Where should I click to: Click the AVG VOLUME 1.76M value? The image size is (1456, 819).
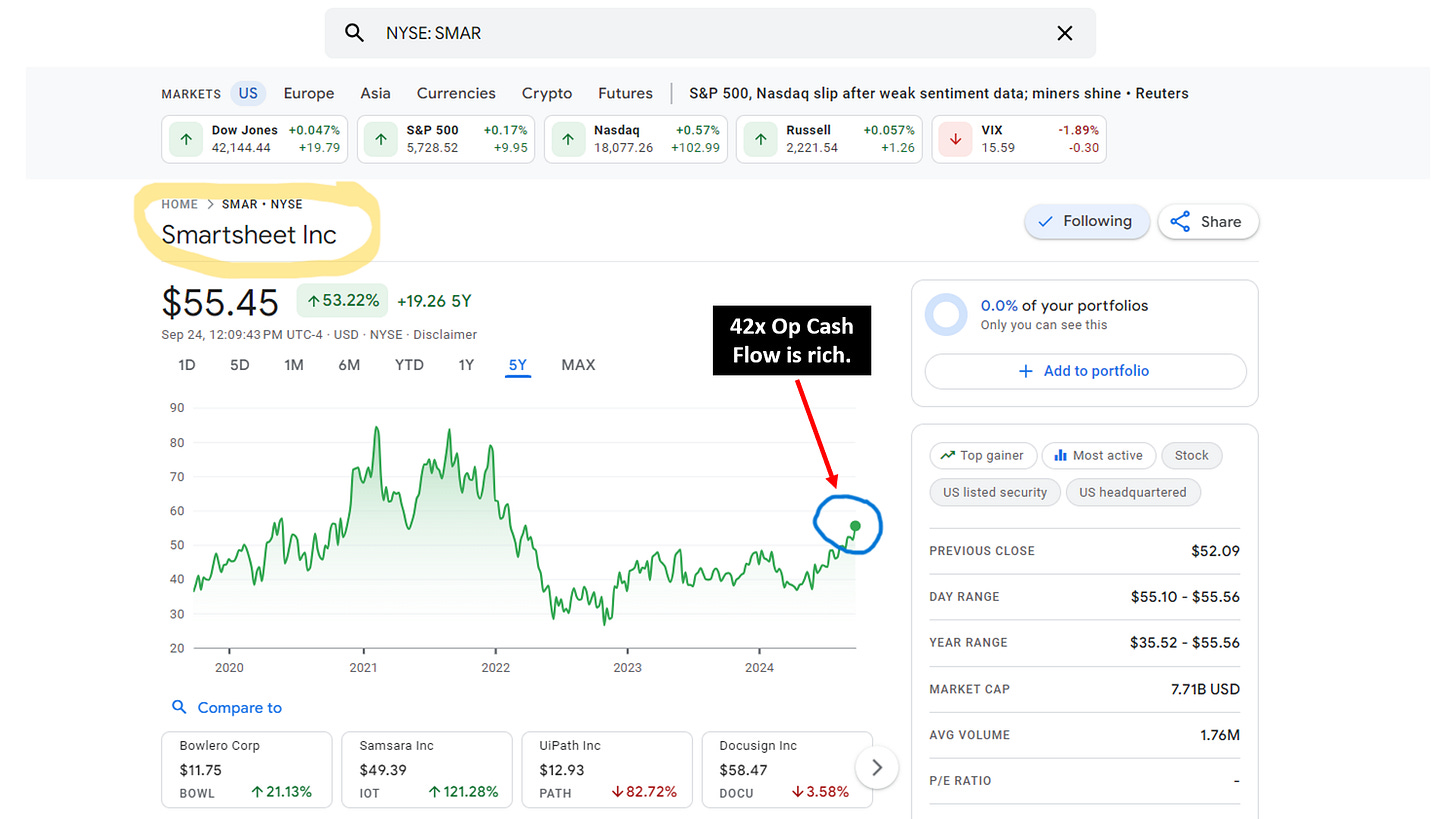[1220, 735]
